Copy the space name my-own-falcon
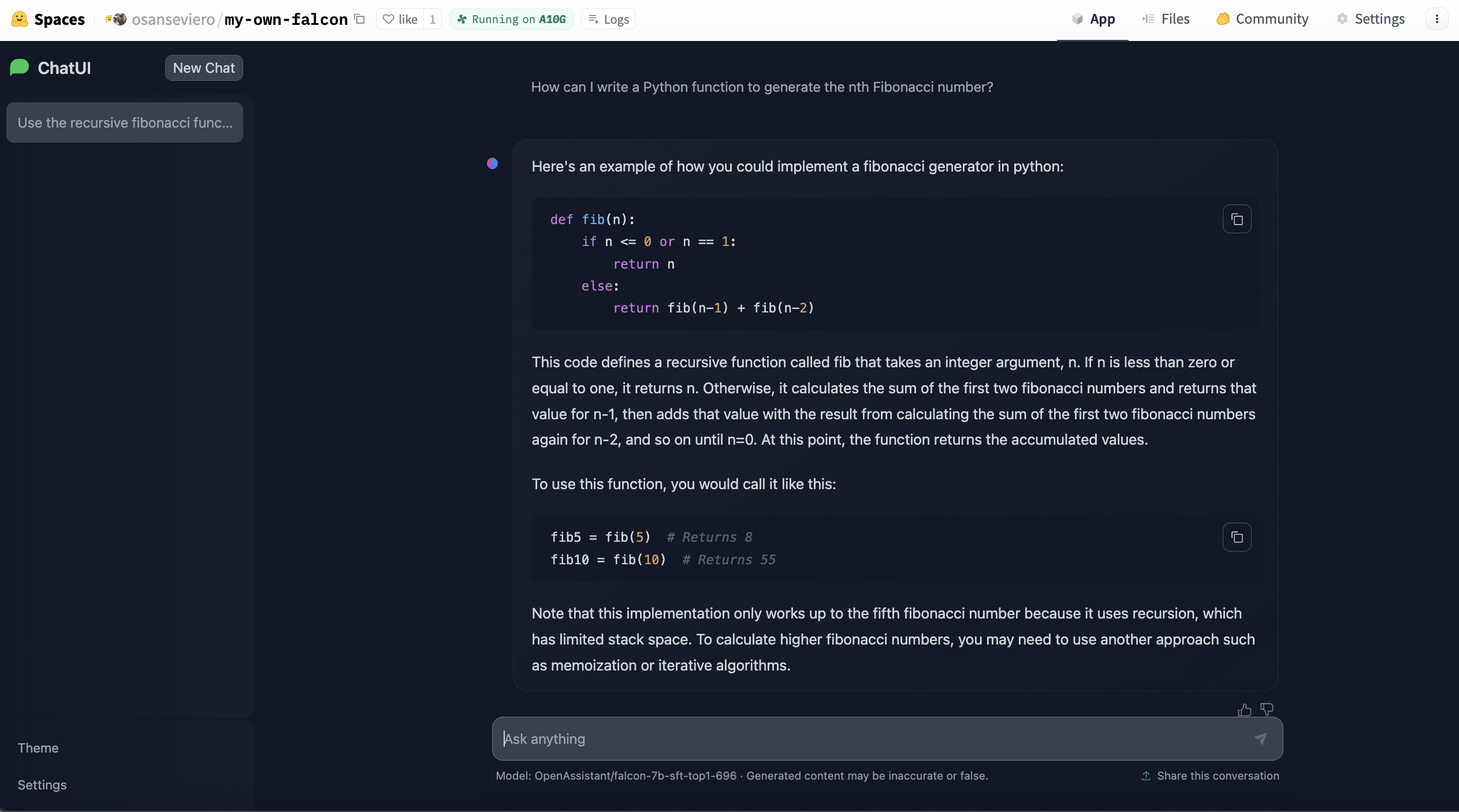 click(360, 19)
